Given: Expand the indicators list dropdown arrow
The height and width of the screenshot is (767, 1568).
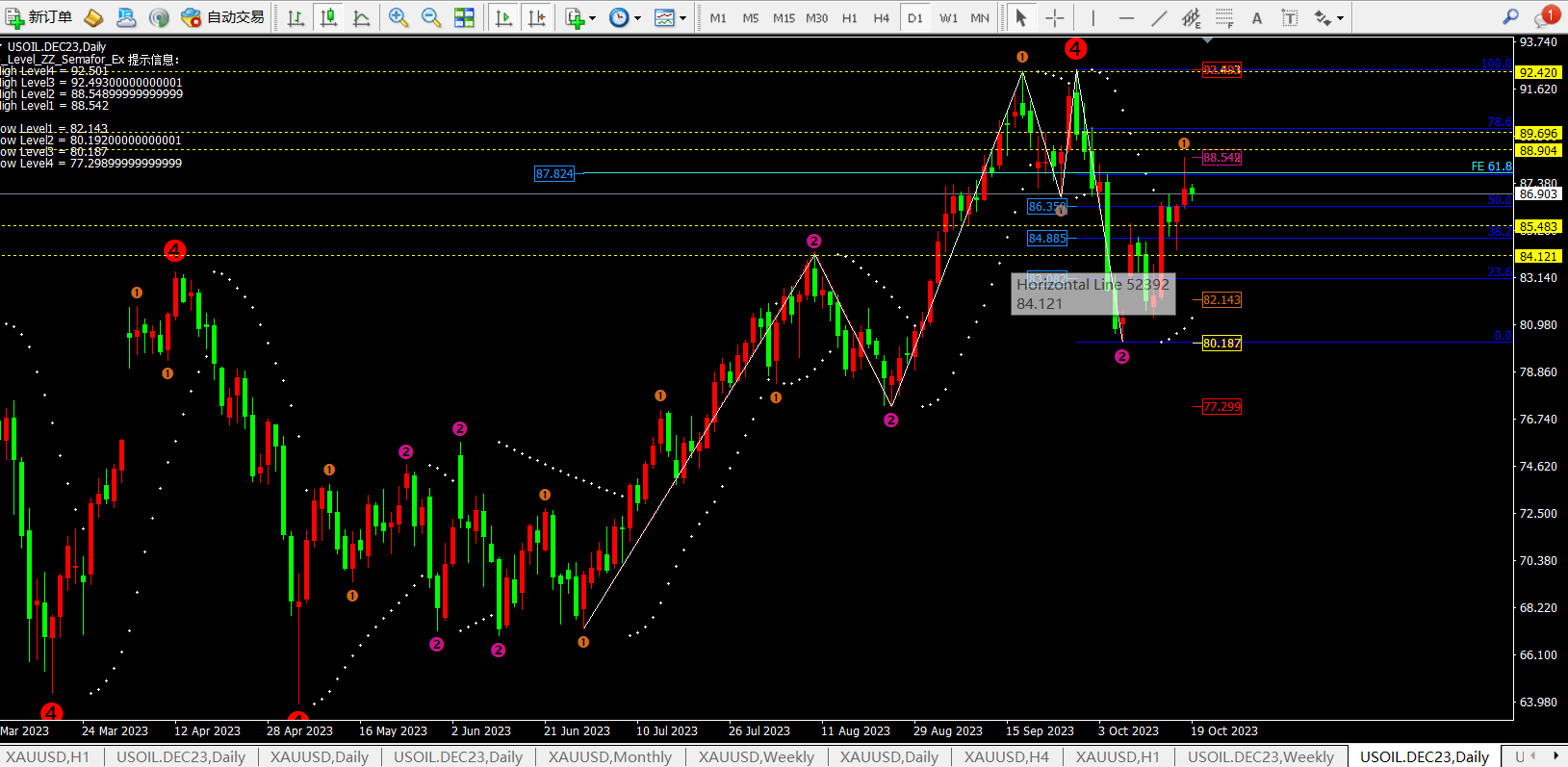Looking at the screenshot, I should 592,17.
